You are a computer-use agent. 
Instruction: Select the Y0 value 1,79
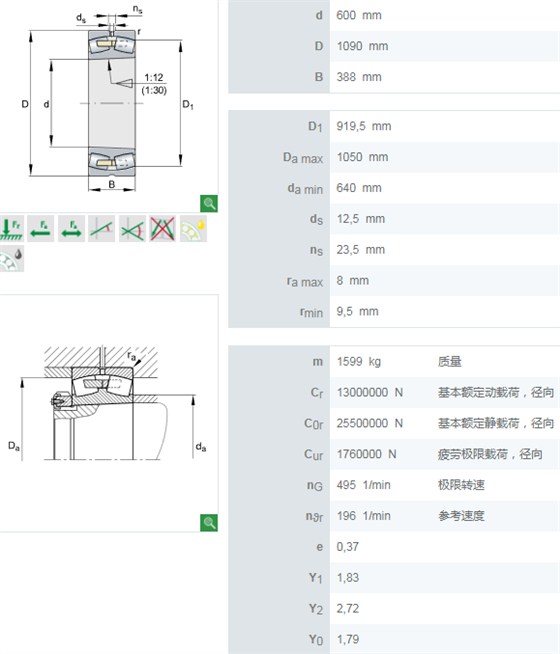tap(348, 639)
